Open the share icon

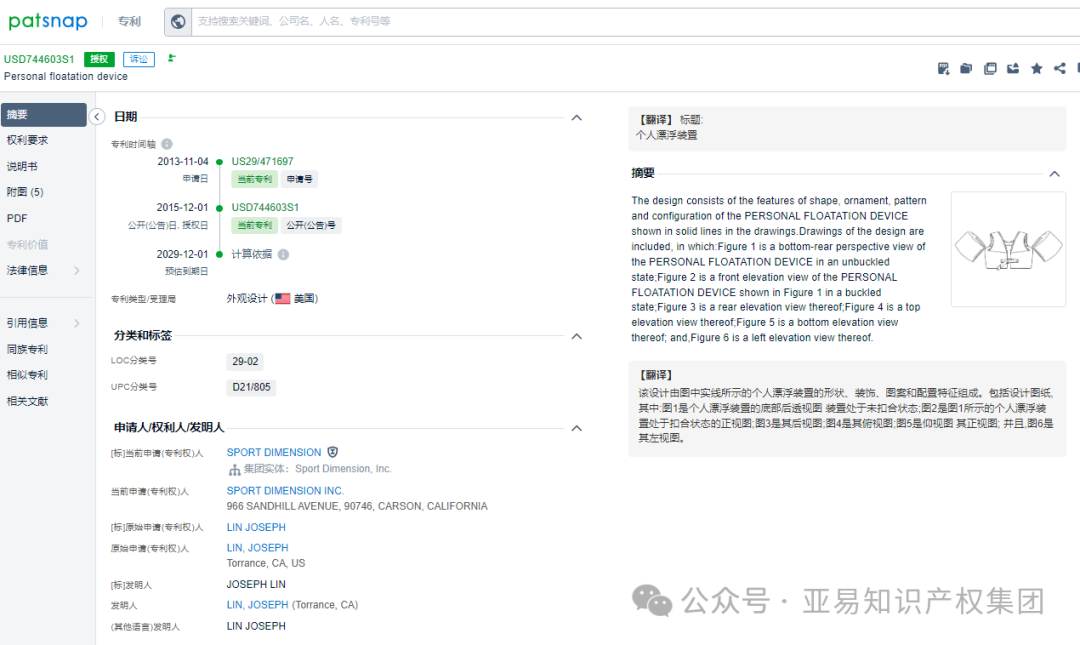click(1059, 68)
